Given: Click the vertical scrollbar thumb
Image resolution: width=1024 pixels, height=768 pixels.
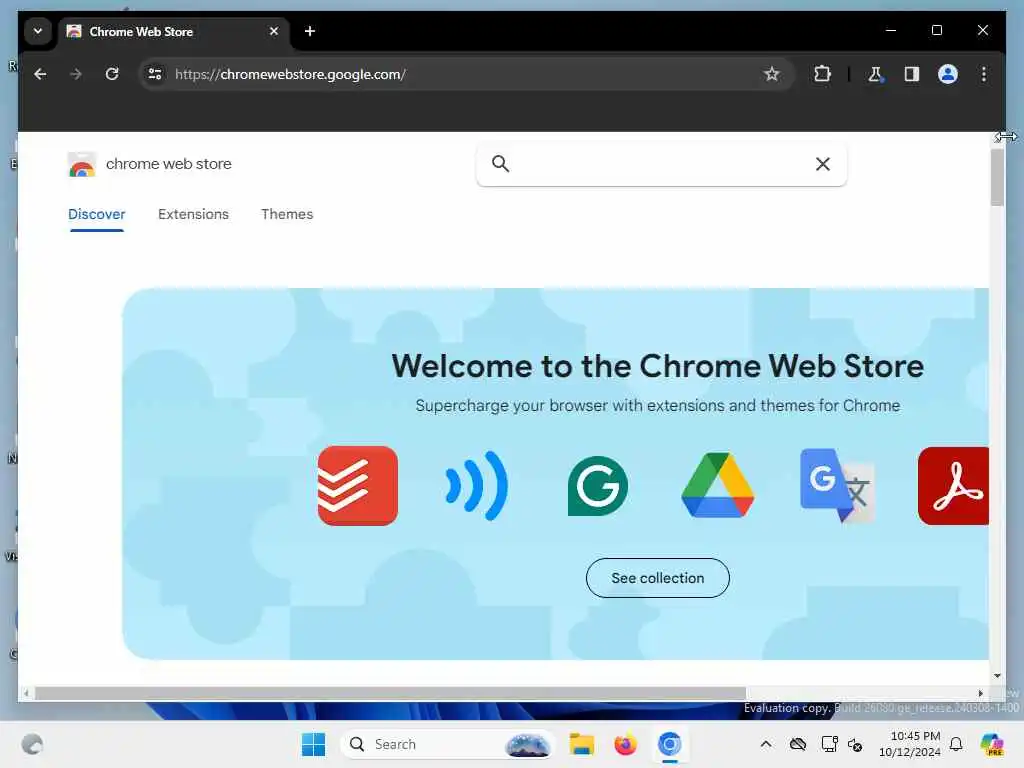Looking at the screenshot, I should coord(997,178).
